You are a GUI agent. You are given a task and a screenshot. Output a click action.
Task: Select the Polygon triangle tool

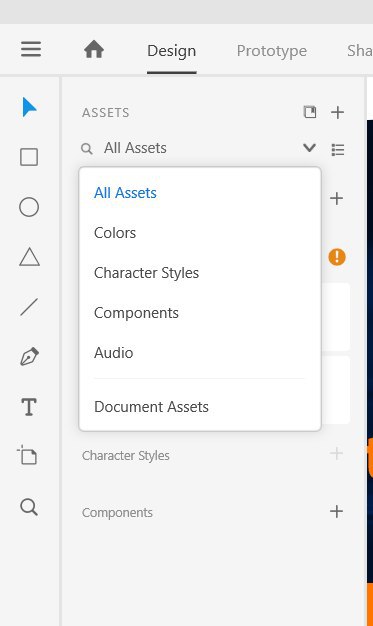click(x=30, y=257)
